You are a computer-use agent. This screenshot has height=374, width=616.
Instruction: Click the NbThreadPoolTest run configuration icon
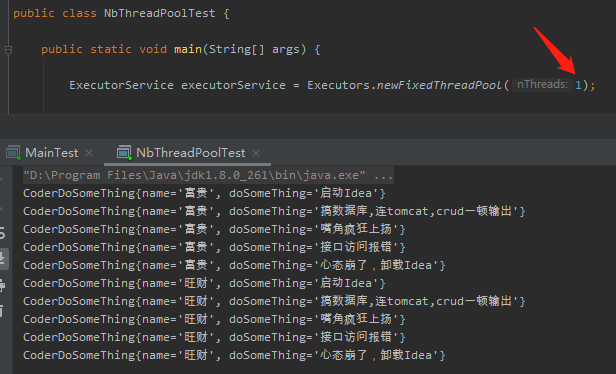coord(124,153)
